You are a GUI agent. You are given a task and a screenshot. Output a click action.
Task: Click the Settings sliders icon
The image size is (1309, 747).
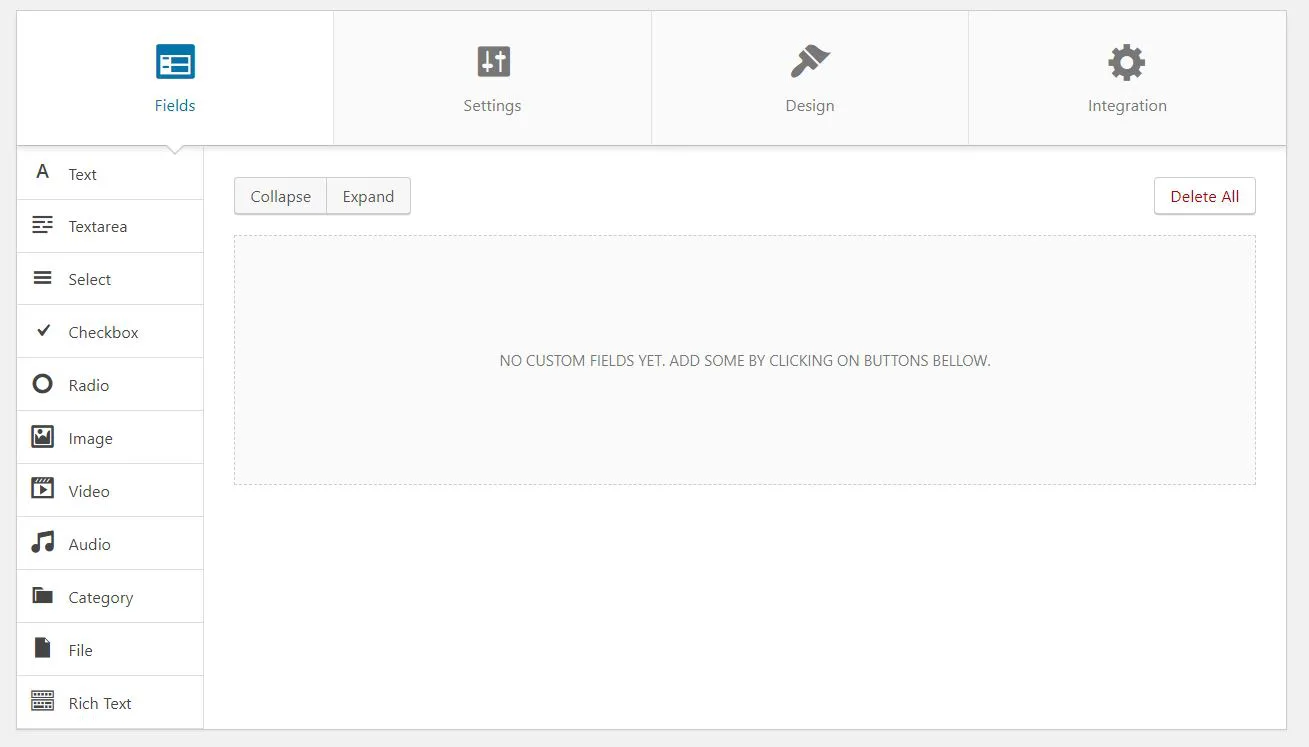[493, 62]
